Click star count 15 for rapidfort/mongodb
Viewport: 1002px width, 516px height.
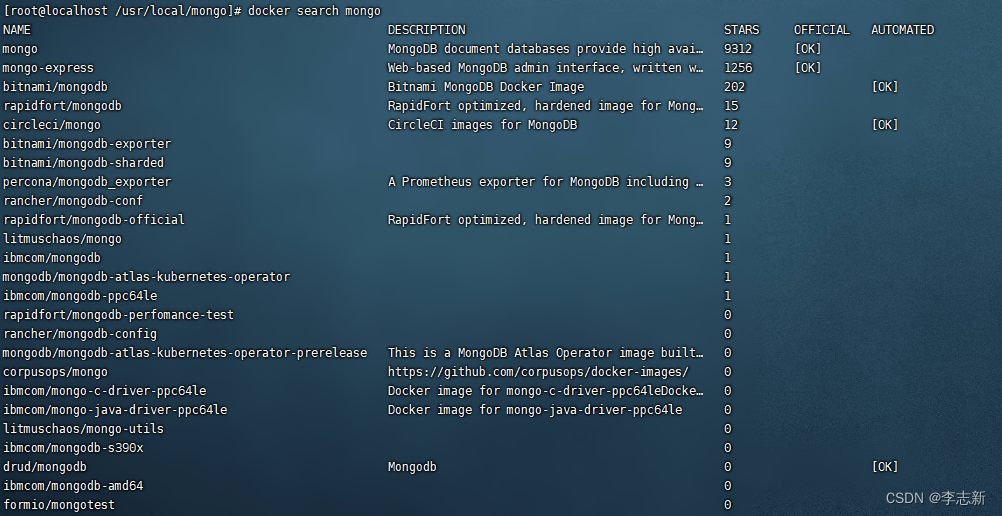731,106
